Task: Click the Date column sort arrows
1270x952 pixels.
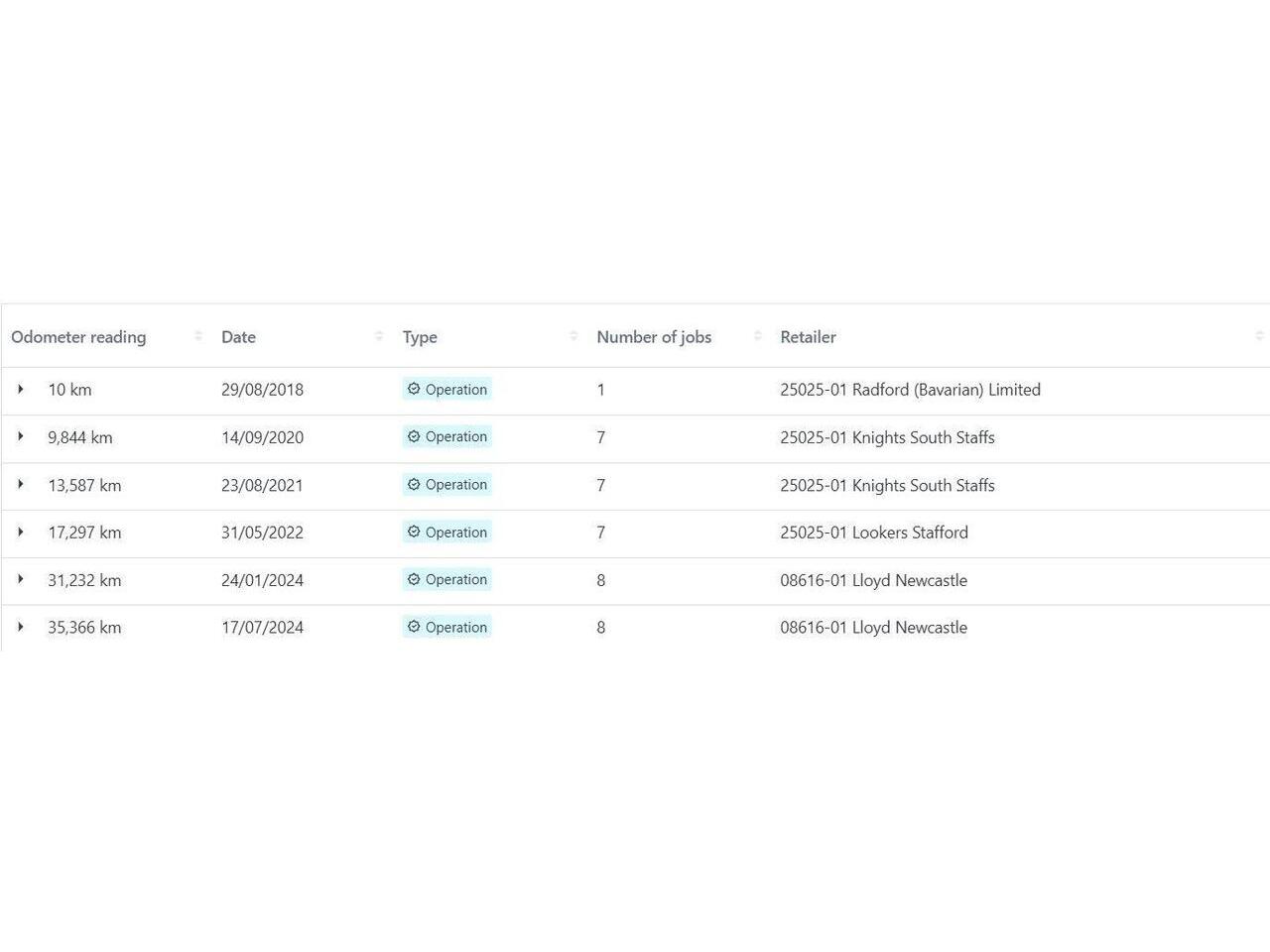Action: point(379,336)
